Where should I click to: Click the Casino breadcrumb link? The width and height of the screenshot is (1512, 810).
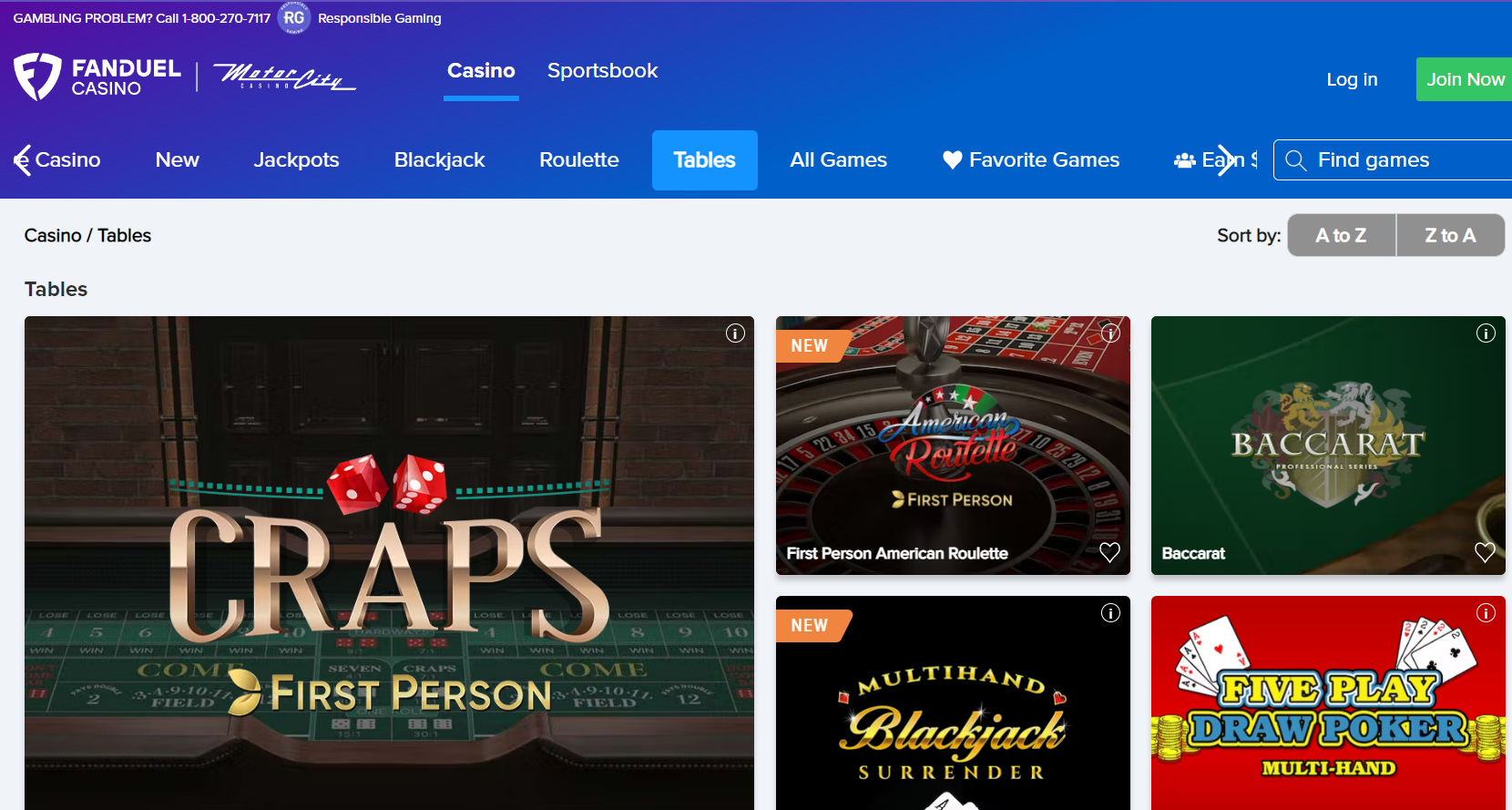coord(53,235)
